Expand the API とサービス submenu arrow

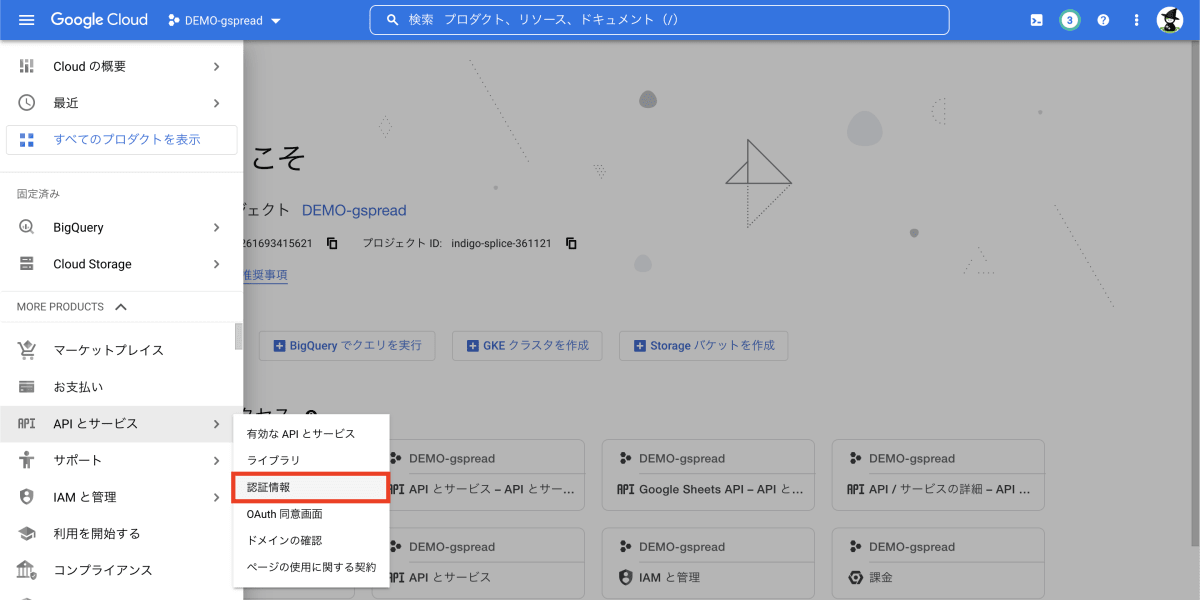pos(217,424)
